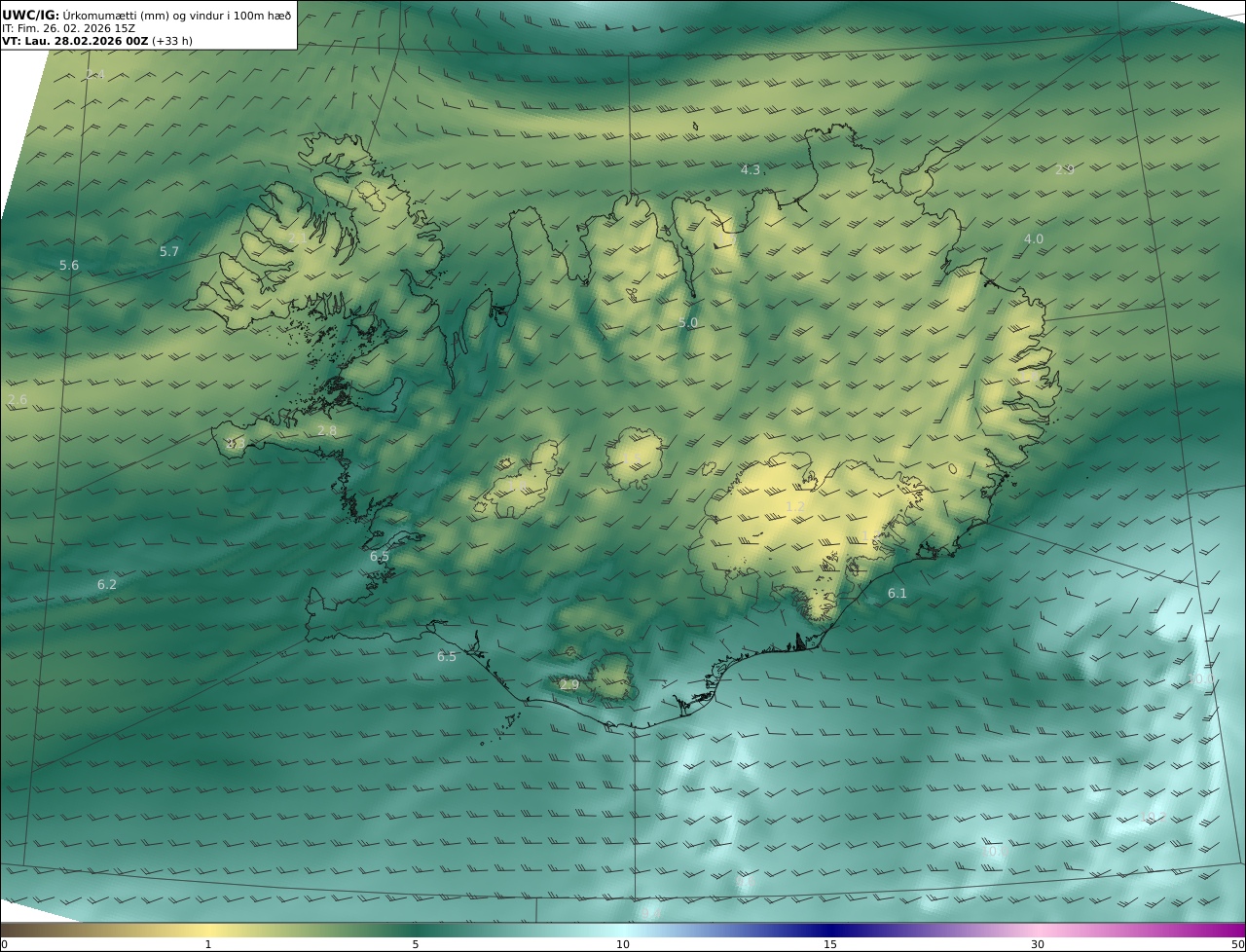Click the 5.0 value label
This screenshot has width=1246, height=952.
click(688, 323)
